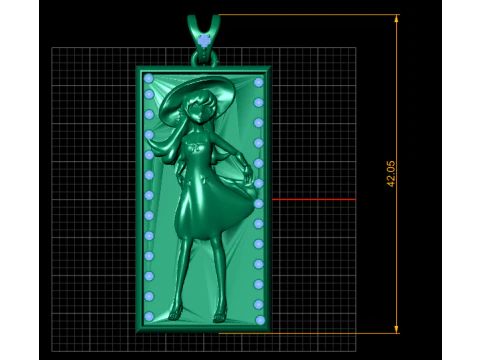Select the 42.05 dimension label
This screenshot has height=360, width=480.
[391, 174]
